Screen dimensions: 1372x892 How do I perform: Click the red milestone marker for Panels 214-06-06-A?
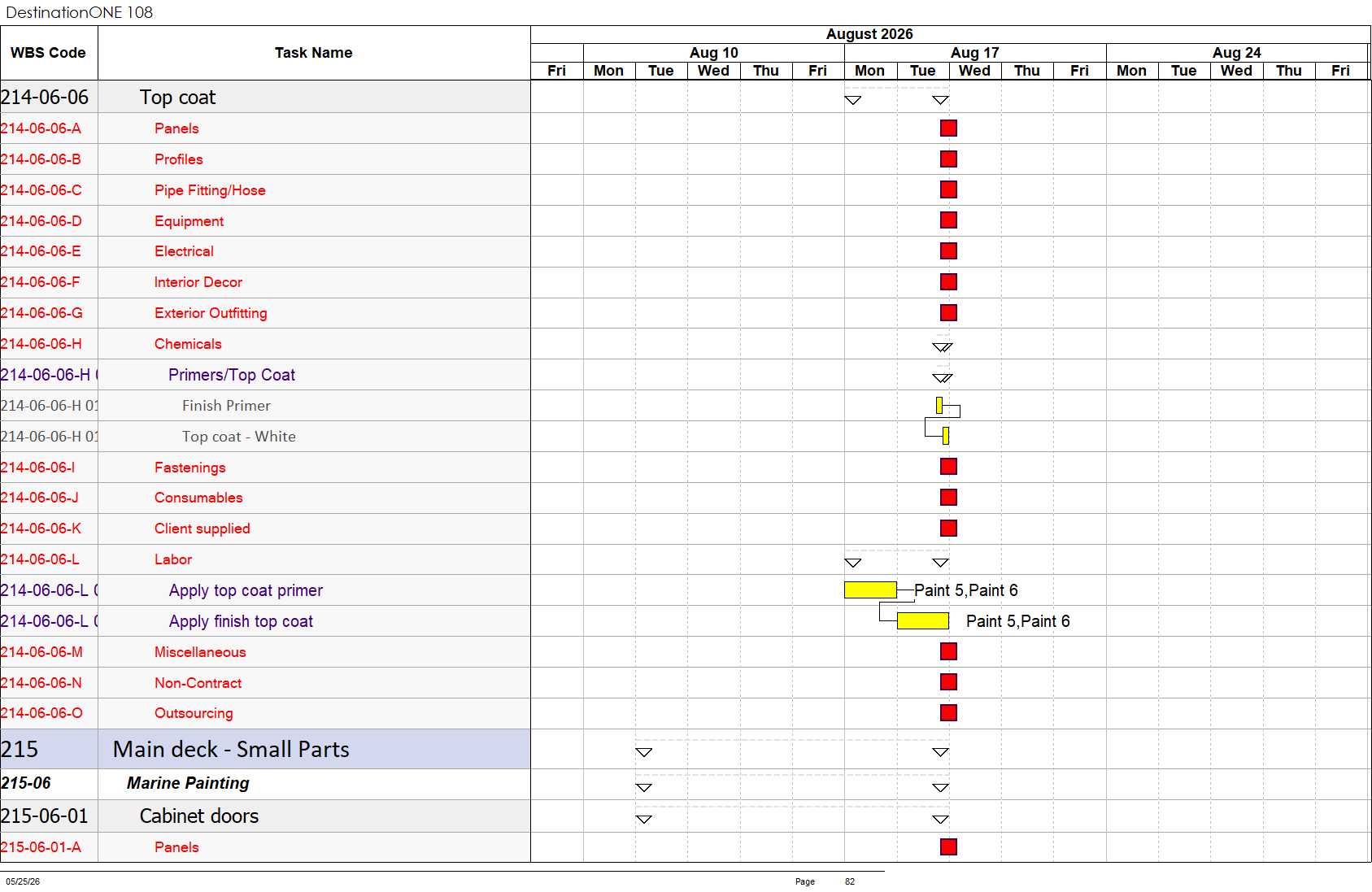pos(948,128)
